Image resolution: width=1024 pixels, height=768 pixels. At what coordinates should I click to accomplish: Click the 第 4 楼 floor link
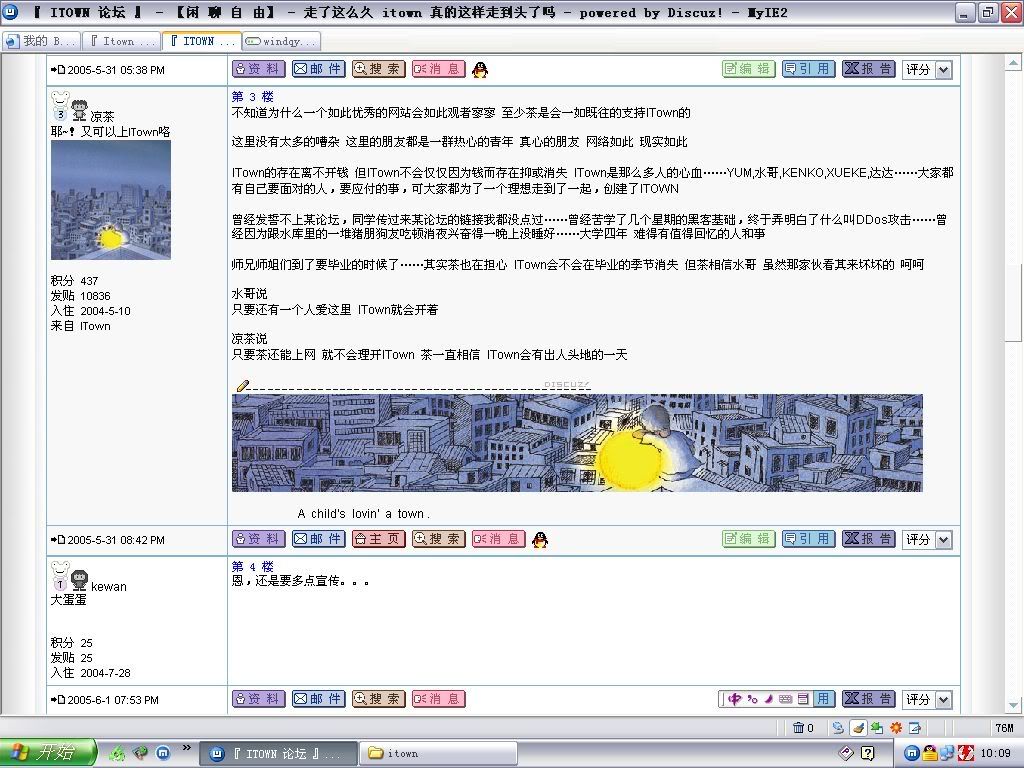[x=252, y=567]
